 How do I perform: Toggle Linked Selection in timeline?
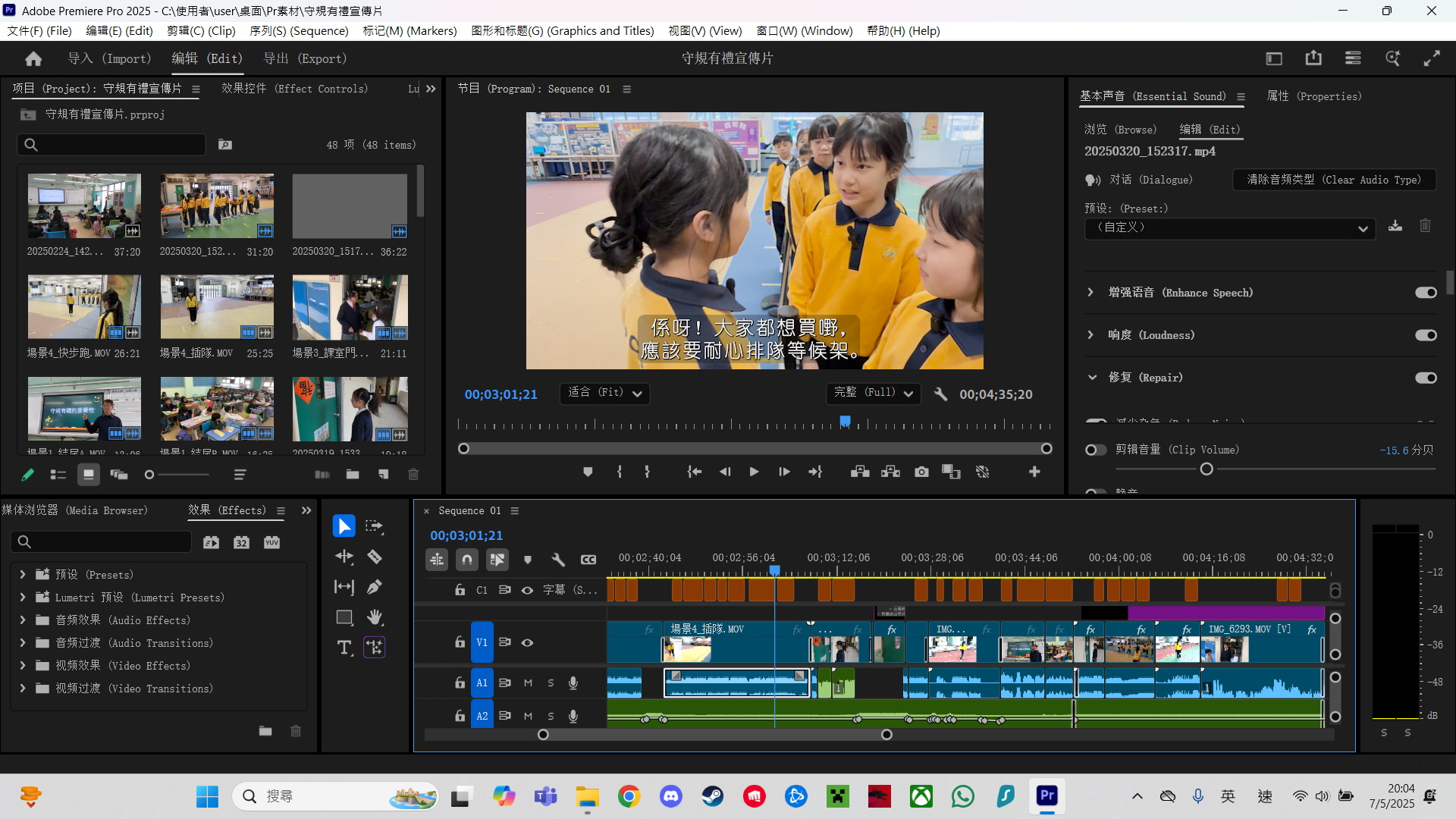click(497, 560)
